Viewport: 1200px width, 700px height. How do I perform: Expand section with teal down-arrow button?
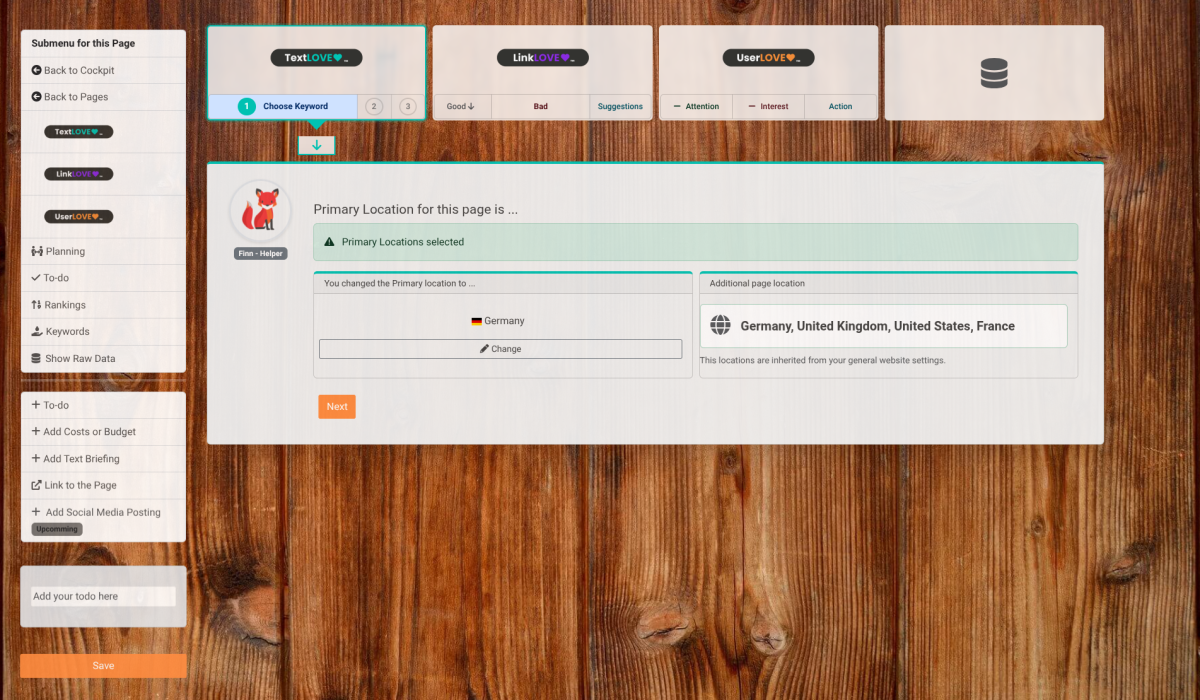[x=316, y=146]
